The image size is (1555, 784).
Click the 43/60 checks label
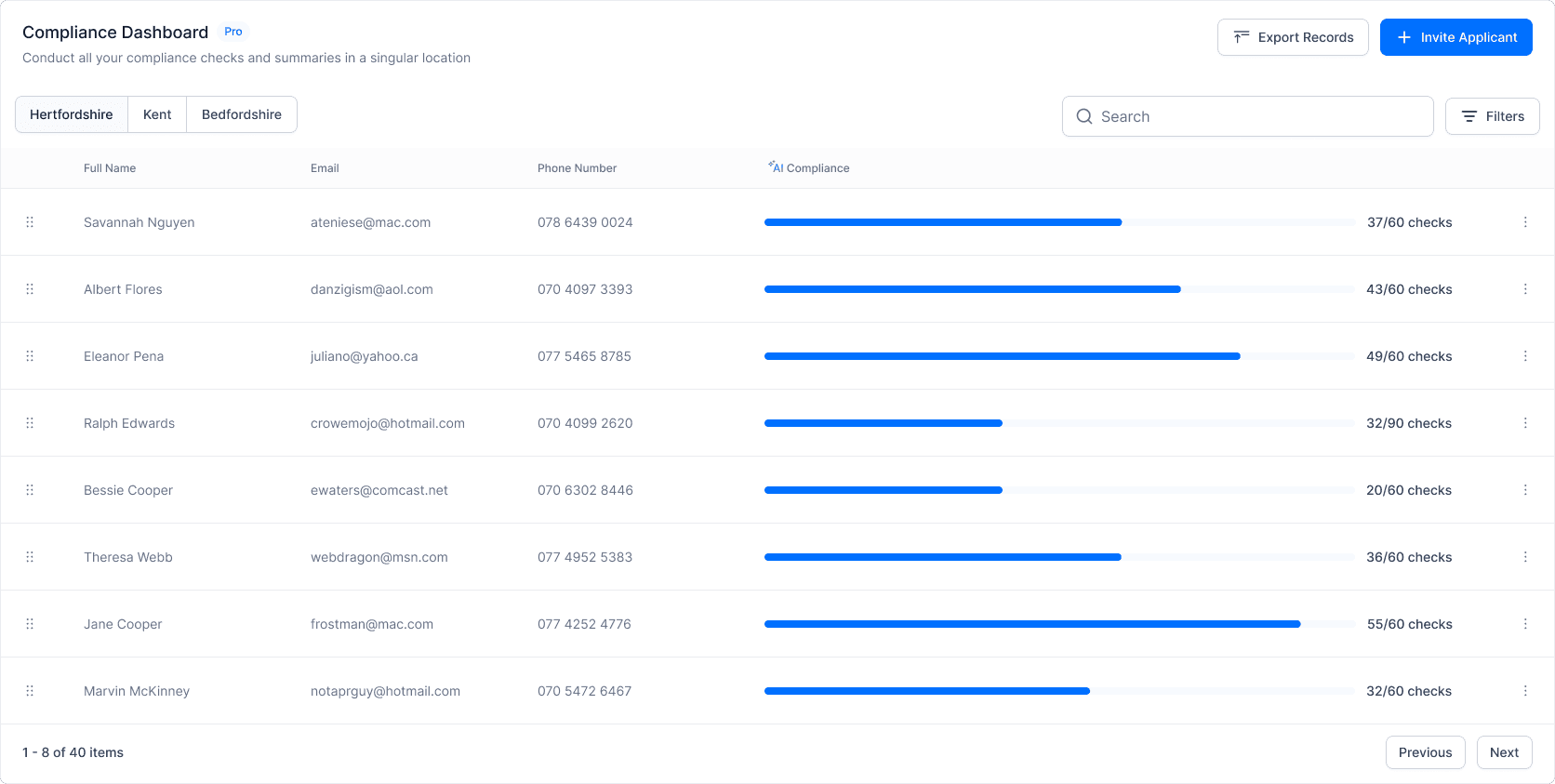click(x=1409, y=289)
